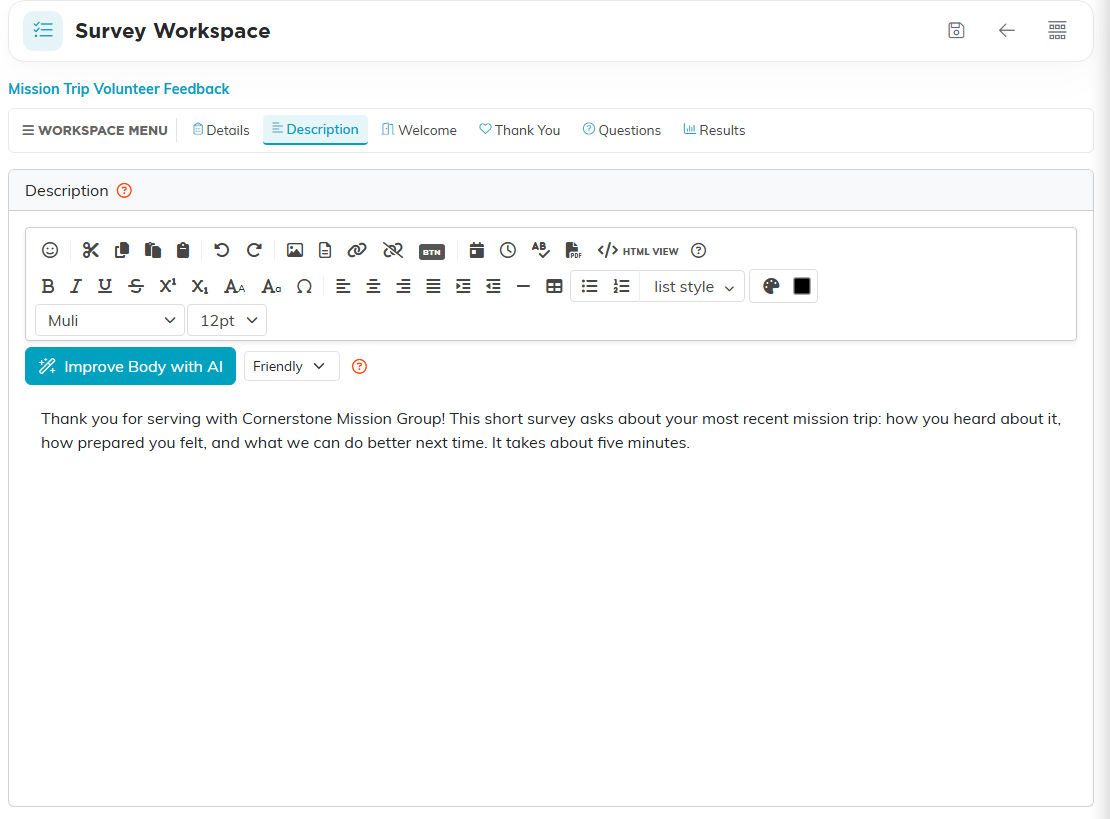Viewport: 1110px width, 819px height.
Task: Toggle italic formatting
Action: coord(76,286)
